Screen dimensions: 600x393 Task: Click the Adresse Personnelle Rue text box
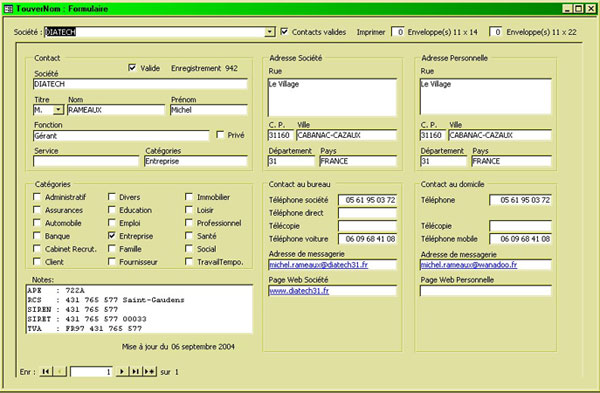486,96
